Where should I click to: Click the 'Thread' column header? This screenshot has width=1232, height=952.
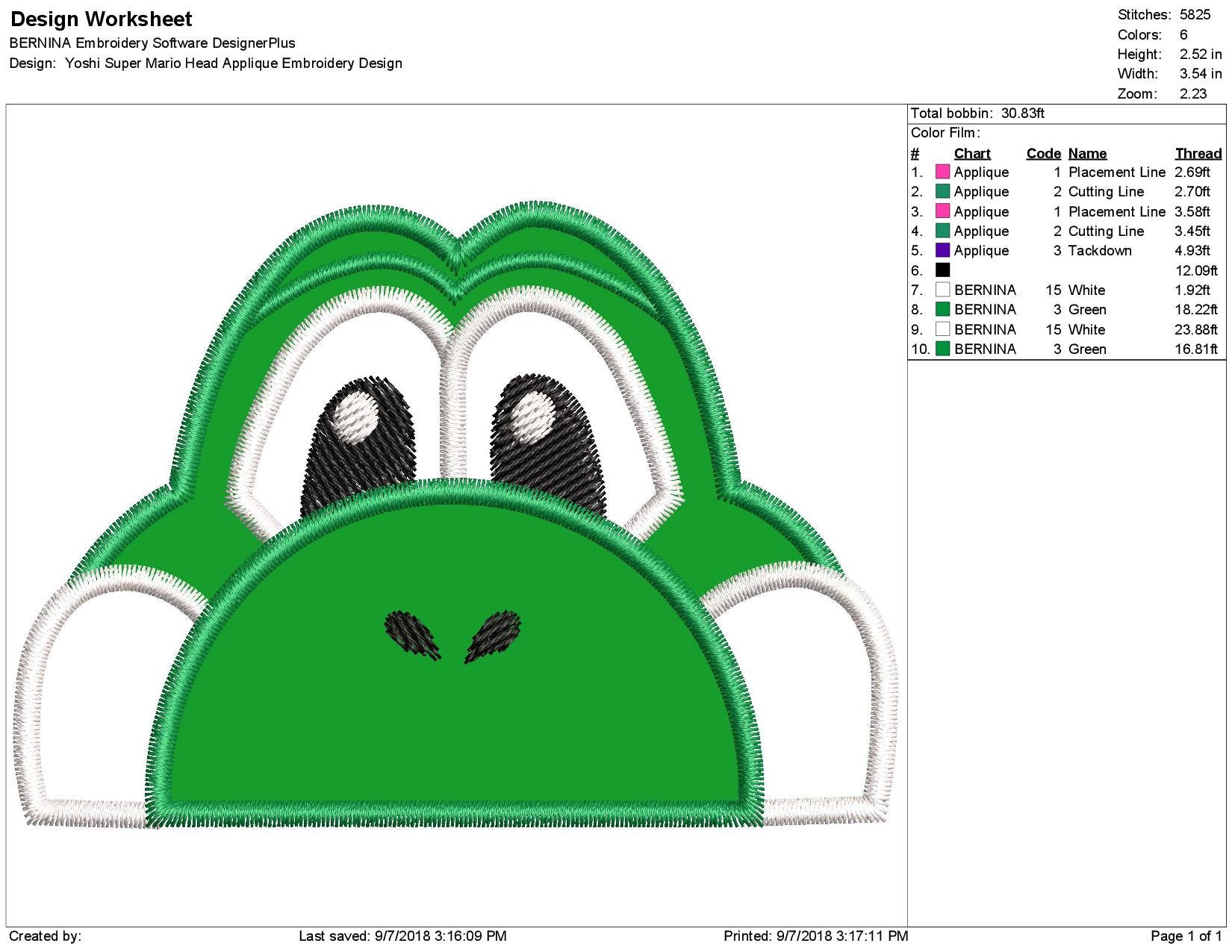(x=1198, y=154)
